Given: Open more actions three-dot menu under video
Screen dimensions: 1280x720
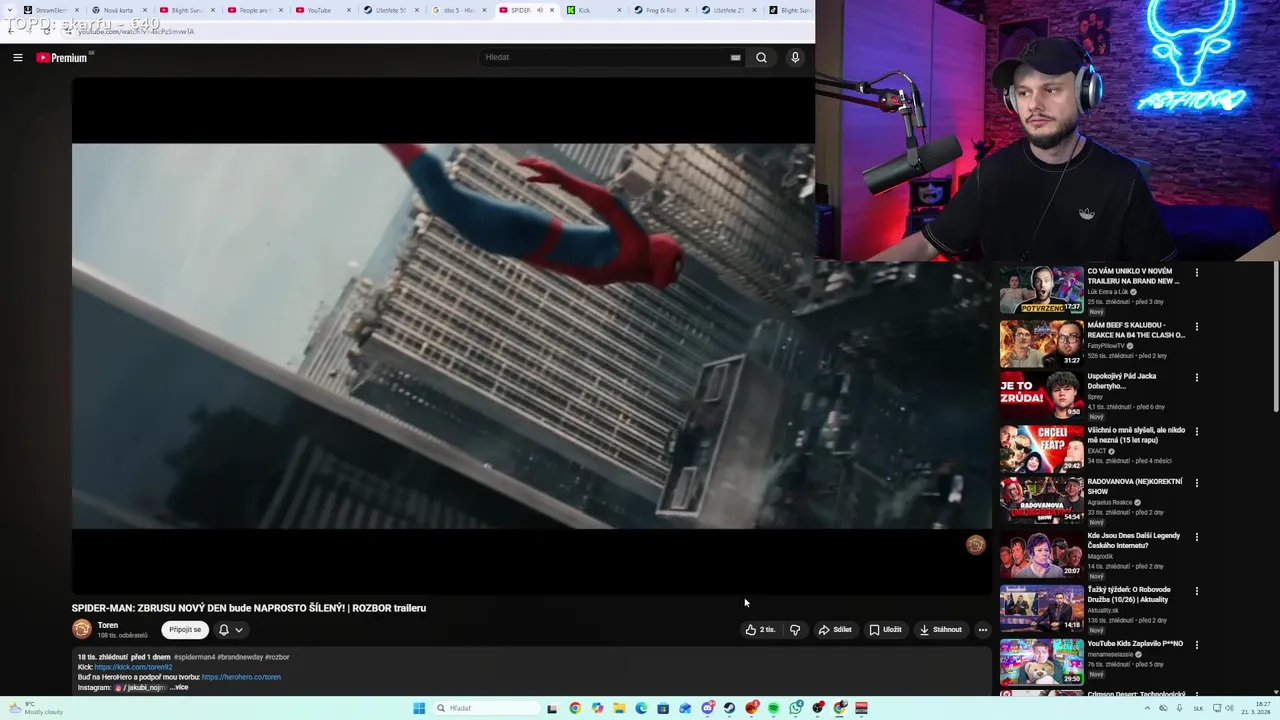Looking at the screenshot, I should point(983,630).
